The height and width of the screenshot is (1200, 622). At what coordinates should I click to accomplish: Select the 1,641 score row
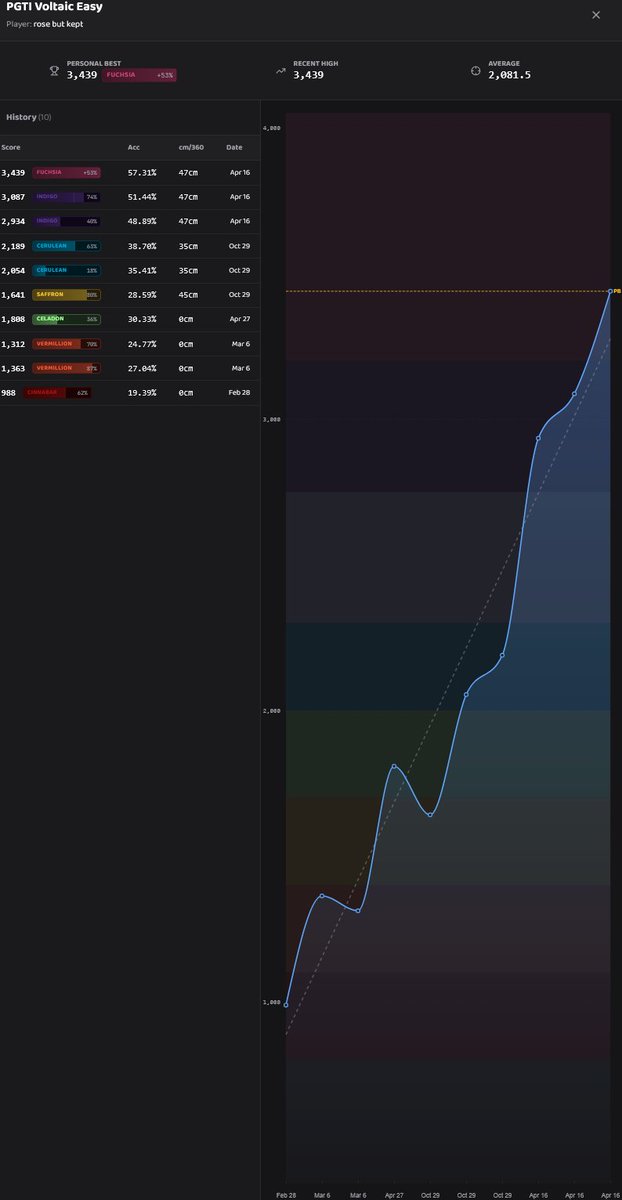point(130,295)
